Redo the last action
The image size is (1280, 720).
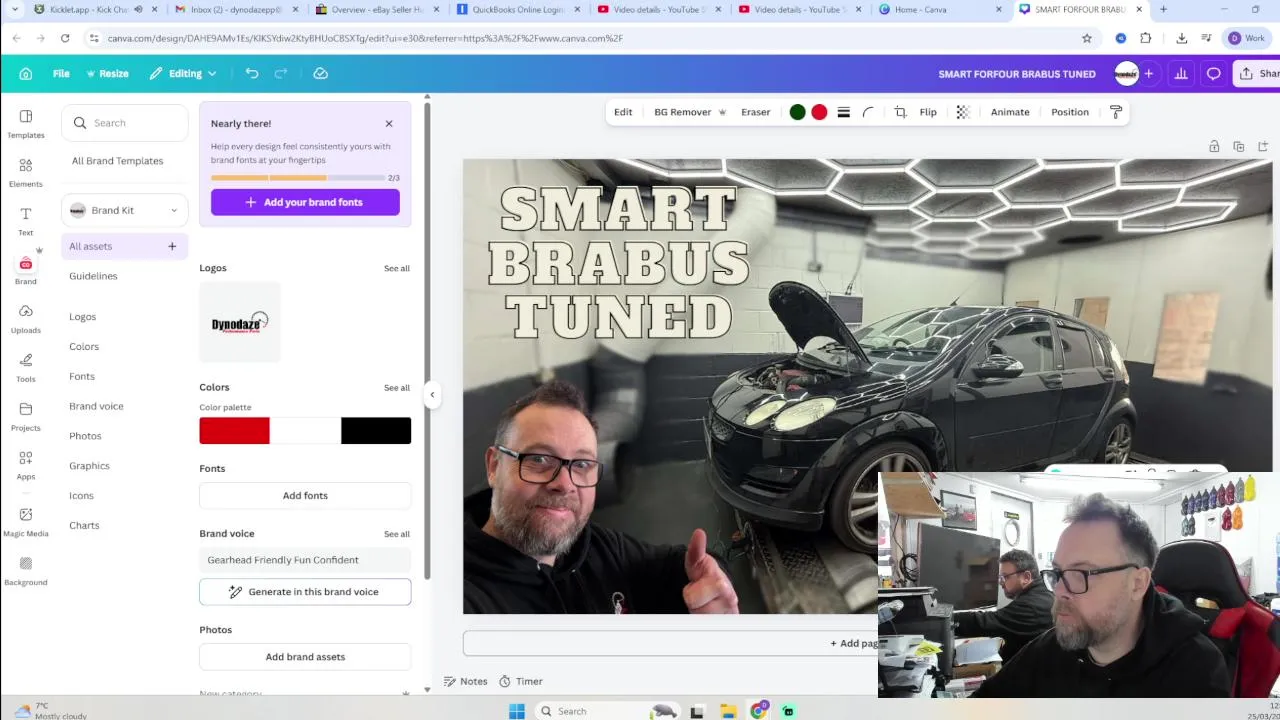point(281,73)
